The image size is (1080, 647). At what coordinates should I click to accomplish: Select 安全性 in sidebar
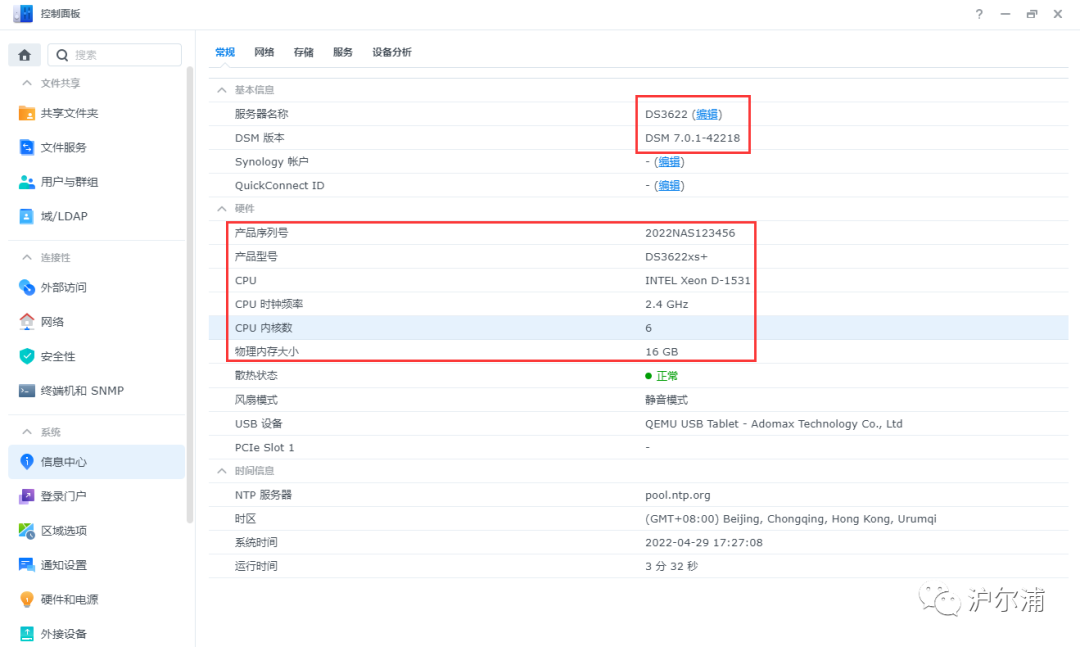[66, 356]
